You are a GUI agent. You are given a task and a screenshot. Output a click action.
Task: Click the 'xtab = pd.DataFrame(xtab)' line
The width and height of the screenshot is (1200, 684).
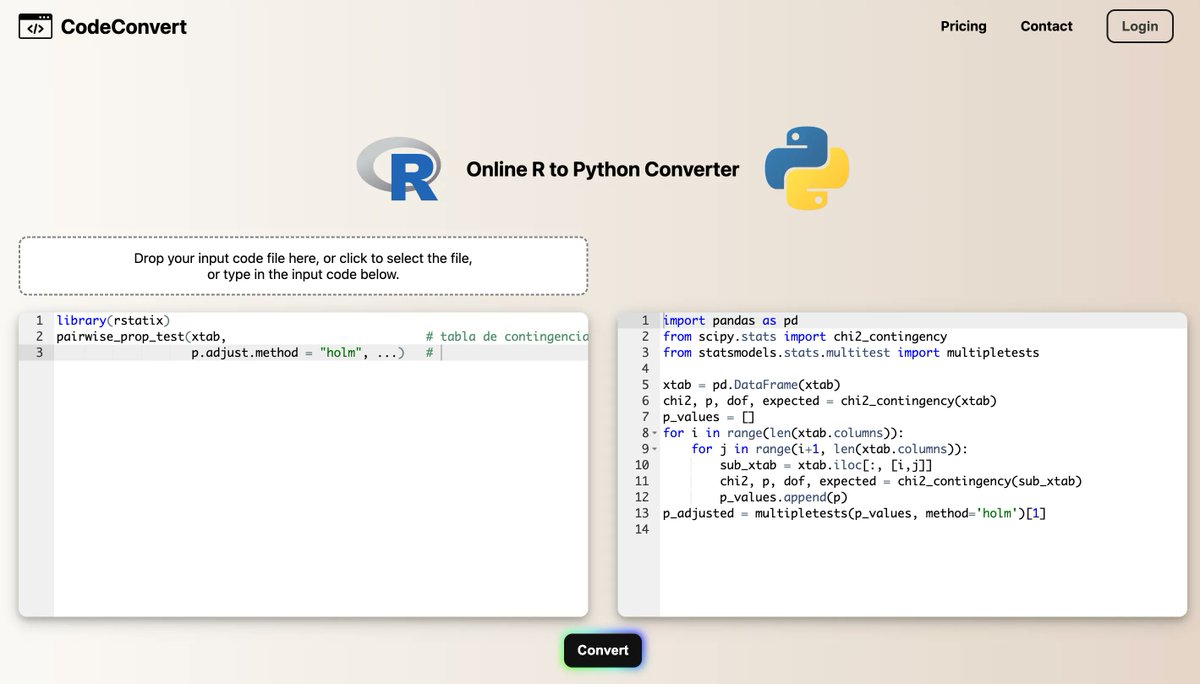pos(751,385)
